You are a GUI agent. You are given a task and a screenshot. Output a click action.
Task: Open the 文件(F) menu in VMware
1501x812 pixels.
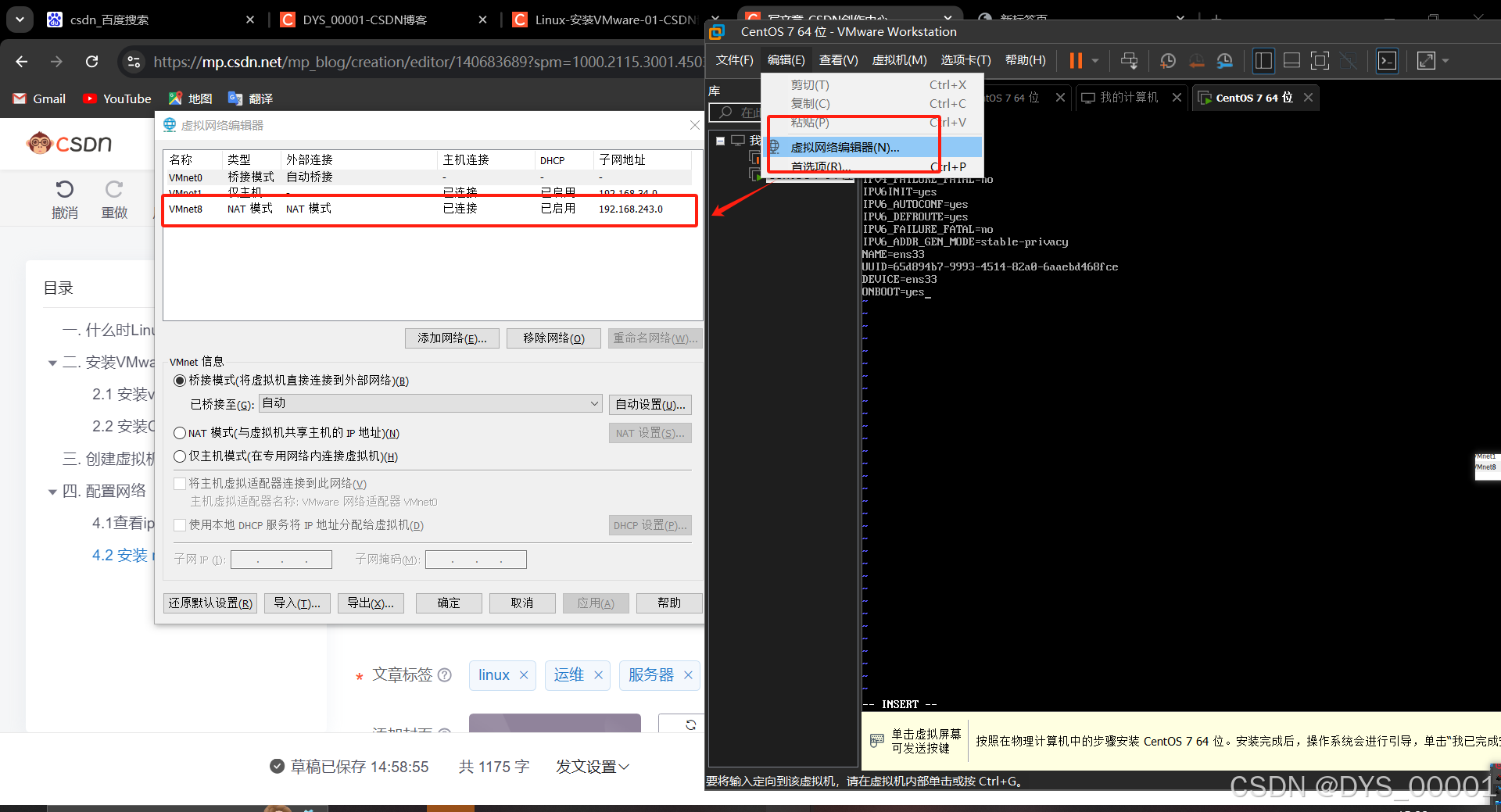(x=734, y=60)
